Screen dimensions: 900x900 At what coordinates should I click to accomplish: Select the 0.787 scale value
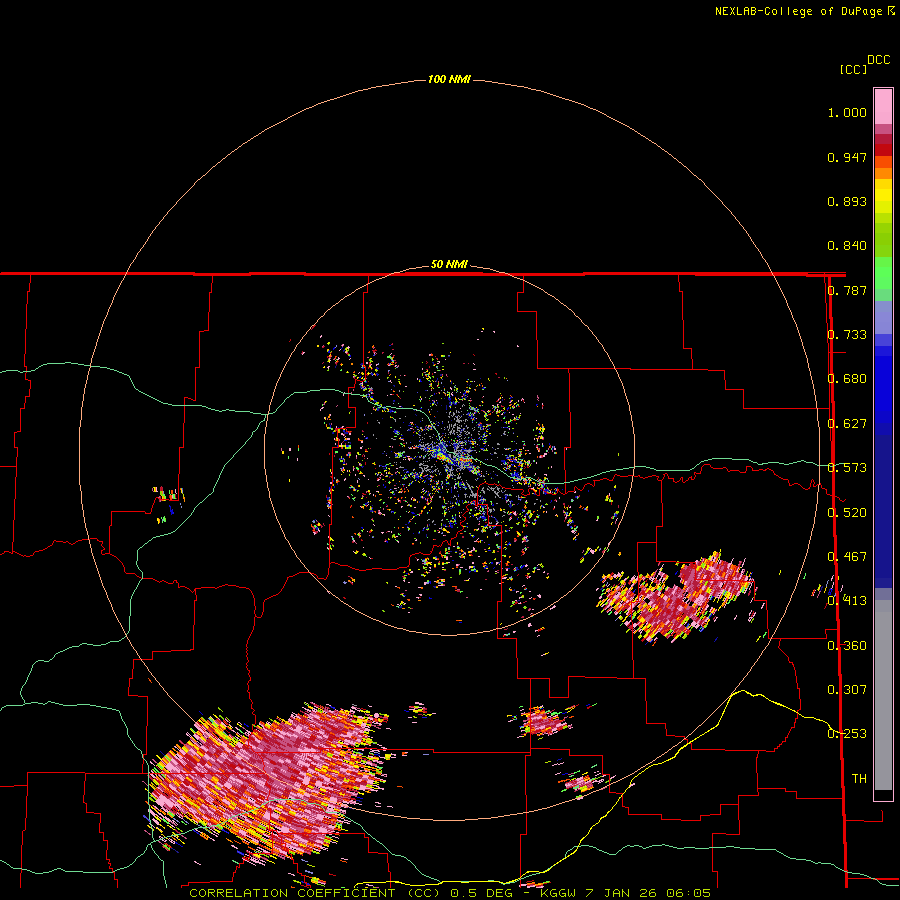click(847, 290)
